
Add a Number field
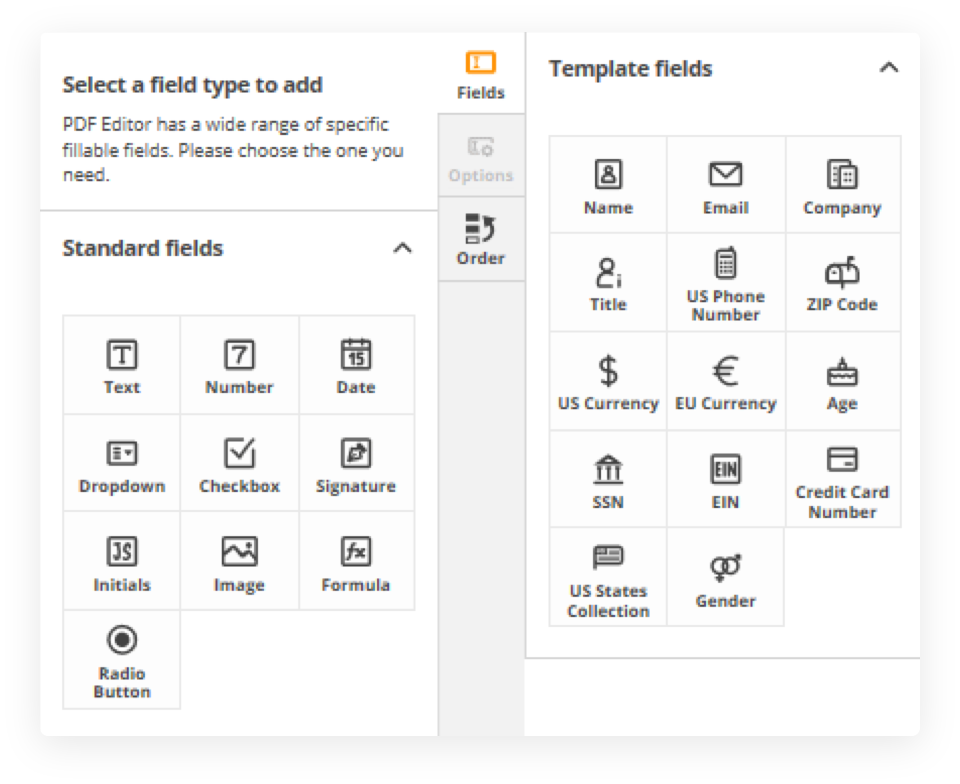click(x=239, y=365)
